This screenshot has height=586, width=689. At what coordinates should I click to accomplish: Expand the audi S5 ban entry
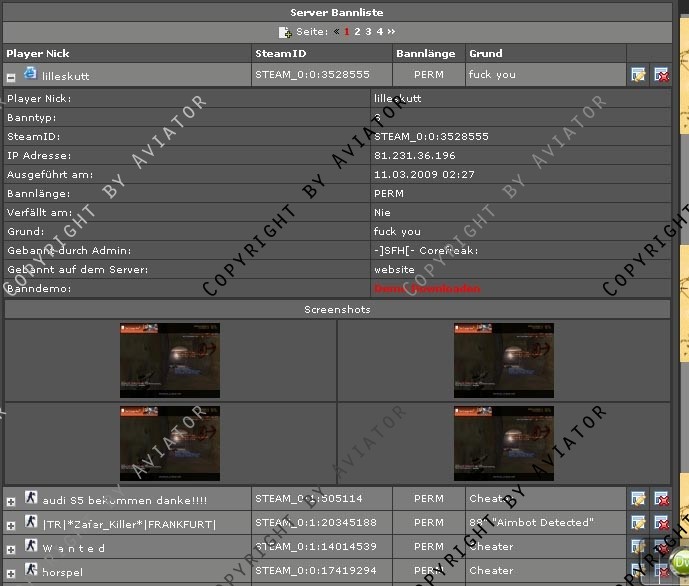(x=11, y=500)
